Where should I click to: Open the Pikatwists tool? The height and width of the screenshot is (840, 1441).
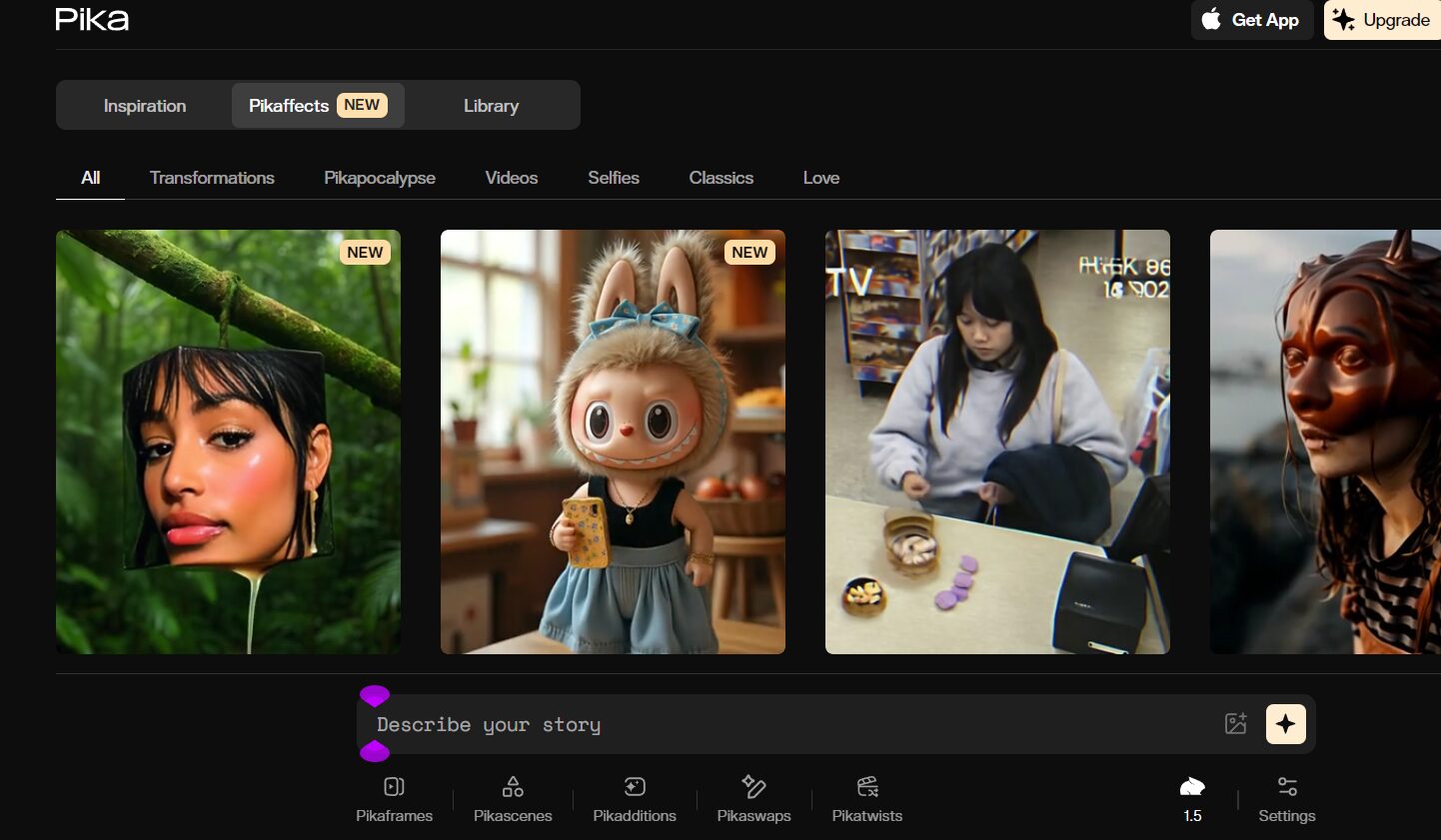click(867, 799)
